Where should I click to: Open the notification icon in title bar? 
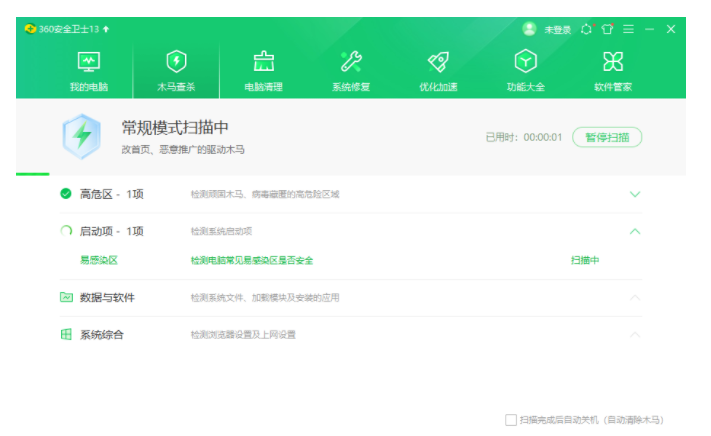pos(586,29)
